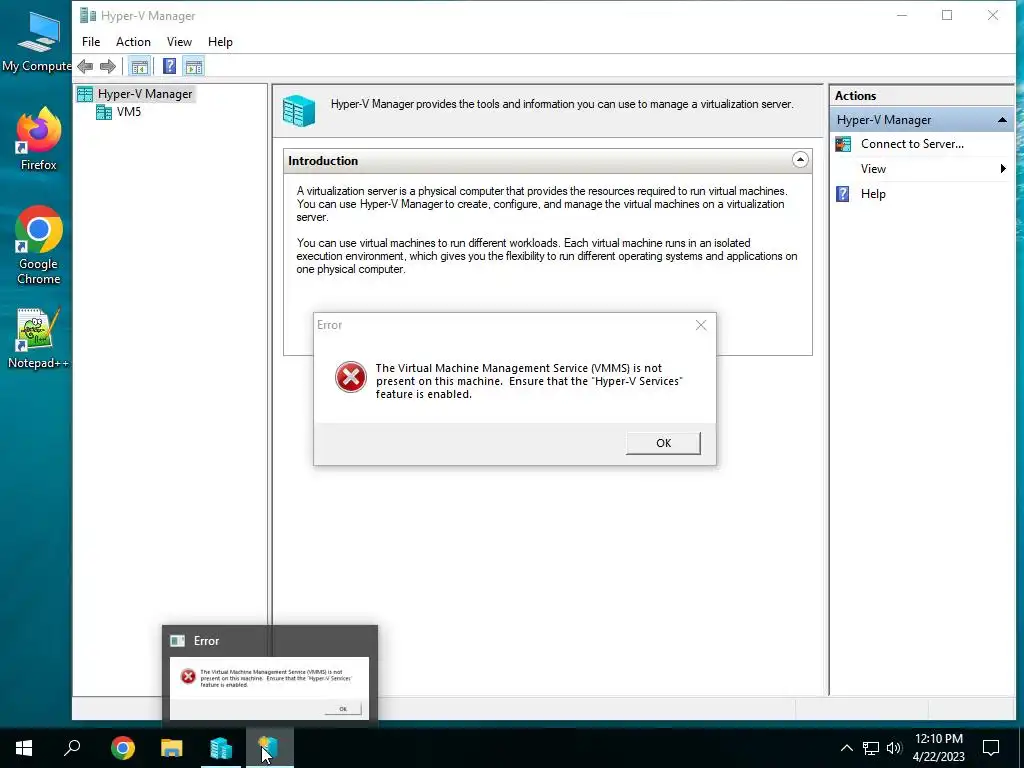Open Notepad++ desktop shortcut
Screen dimensions: 1024x768
tap(39, 338)
